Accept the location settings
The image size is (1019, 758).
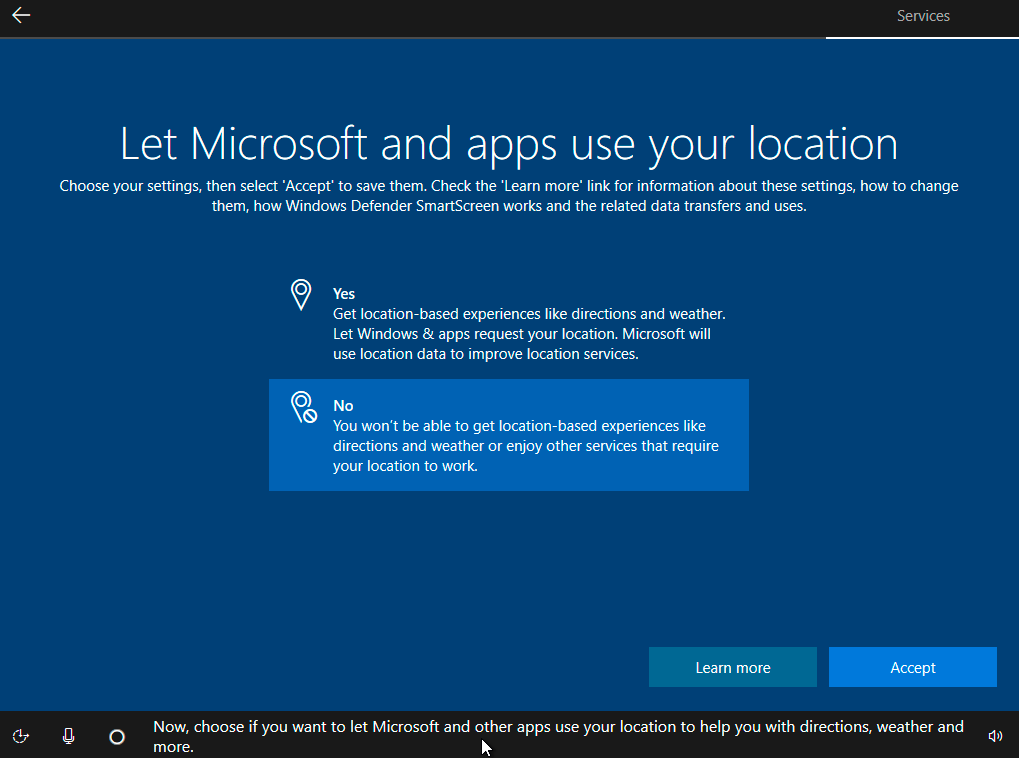[912, 667]
